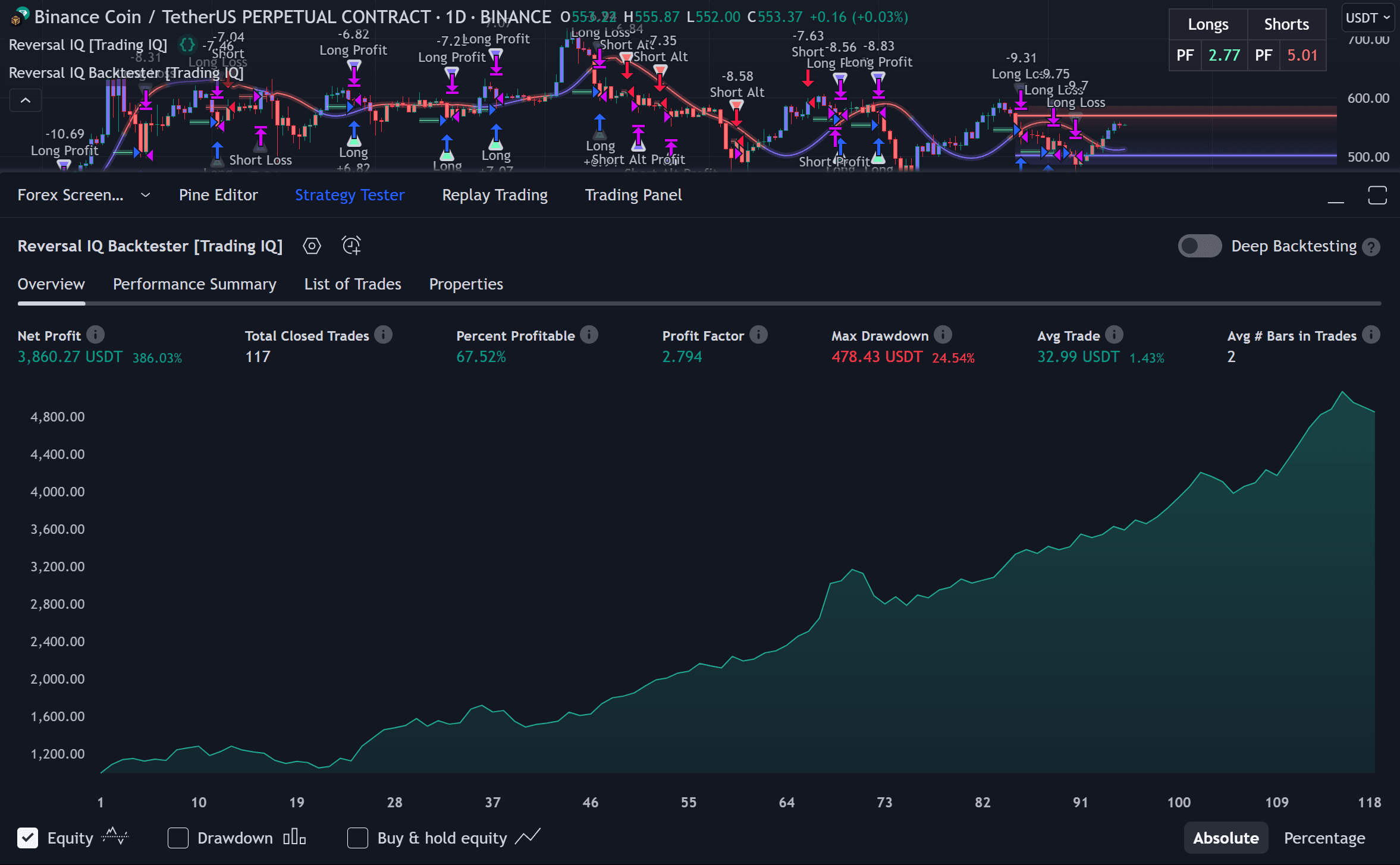Image resolution: width=1400 pixels, height=865 pixels.
Task: Open USDT currency dropdown
Action: click(1367, 18)
